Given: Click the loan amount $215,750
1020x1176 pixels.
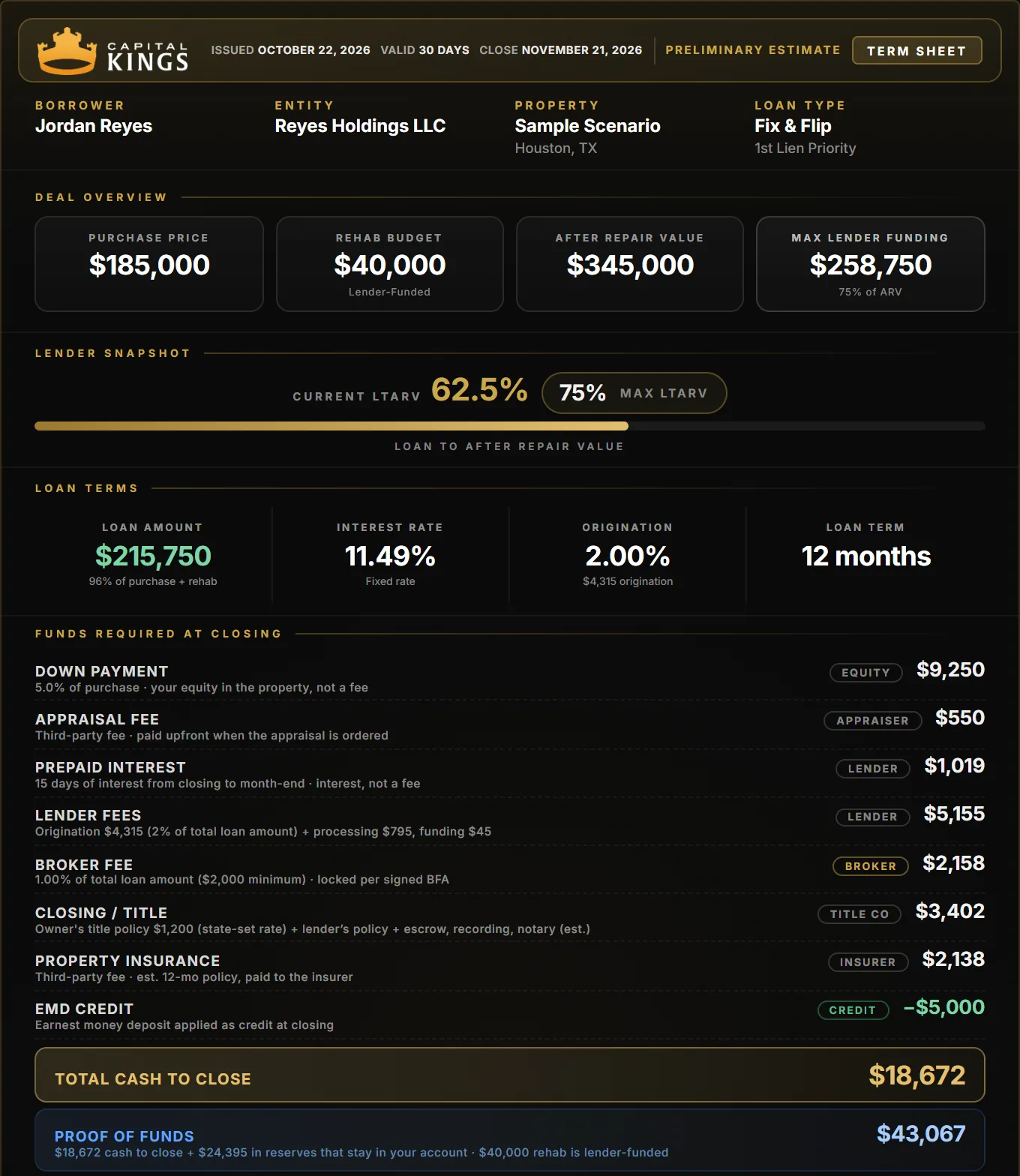Looking at the screenshot, I should 153,556.
